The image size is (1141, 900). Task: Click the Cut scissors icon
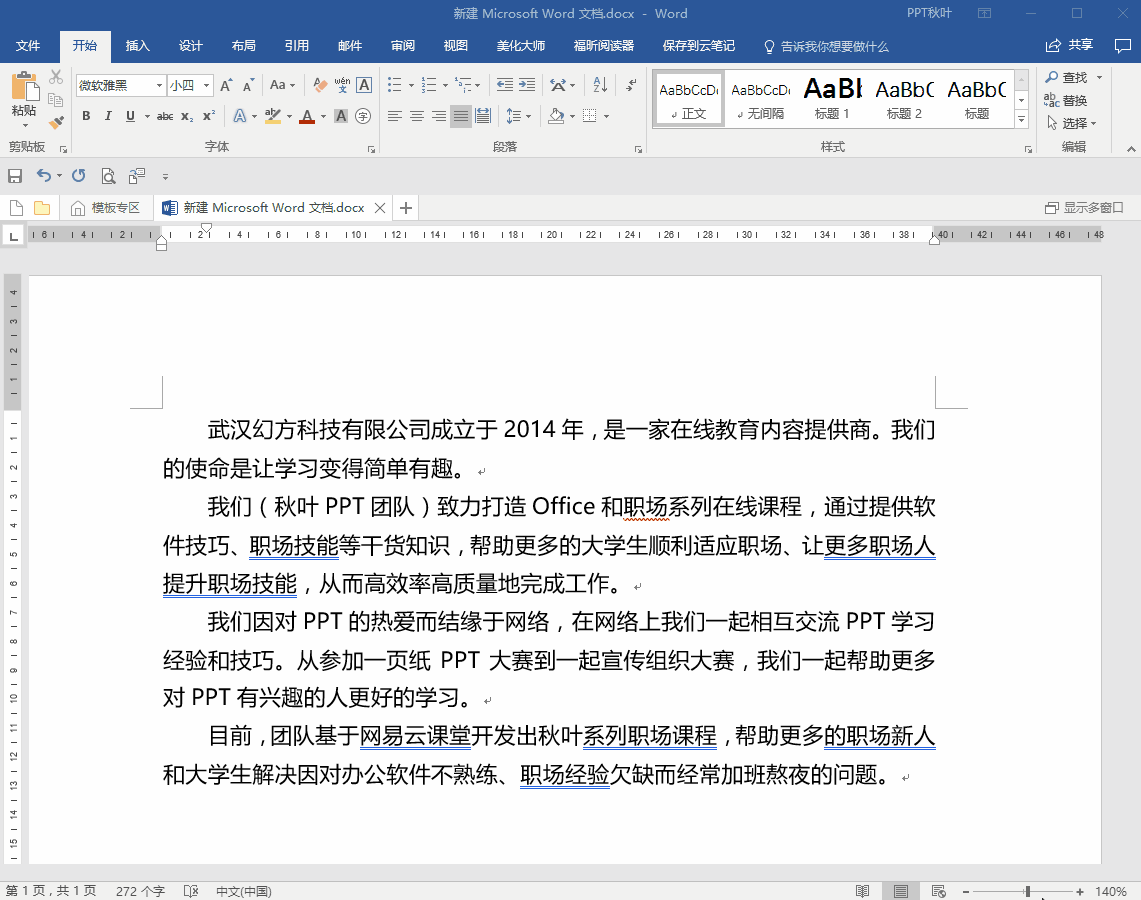pyautogui.click(x=56, y=77)
